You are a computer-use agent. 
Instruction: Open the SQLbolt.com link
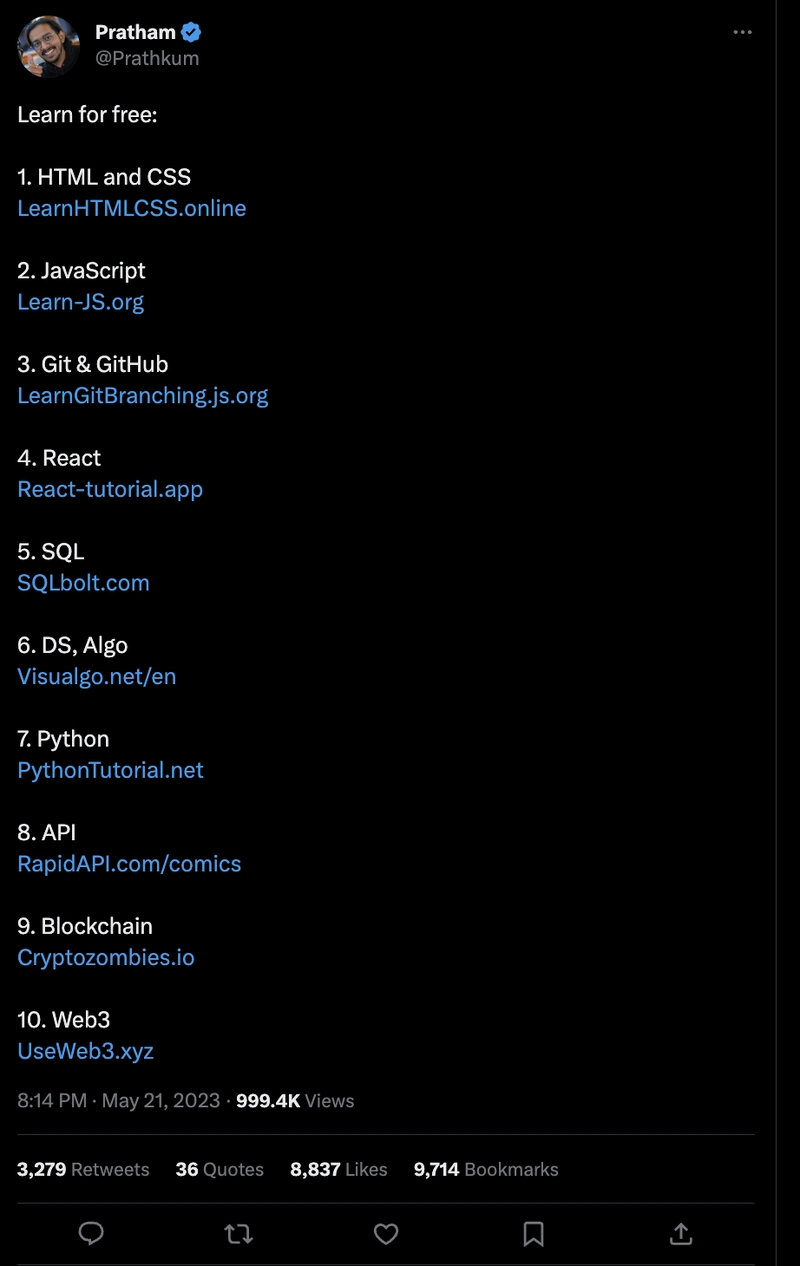pyautogui.click(x=83, y=583)
